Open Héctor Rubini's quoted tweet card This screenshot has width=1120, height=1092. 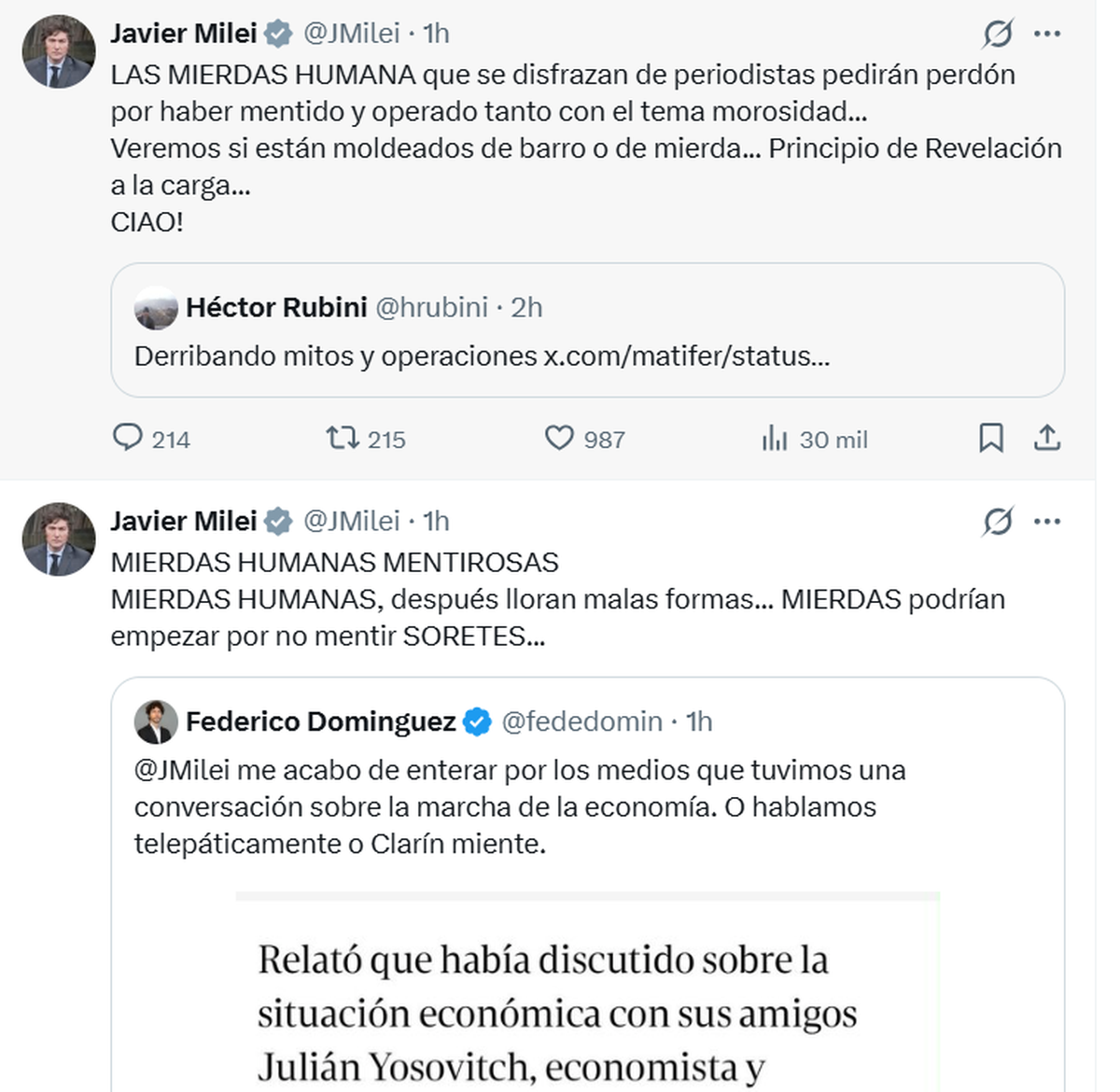click(588, 330)
